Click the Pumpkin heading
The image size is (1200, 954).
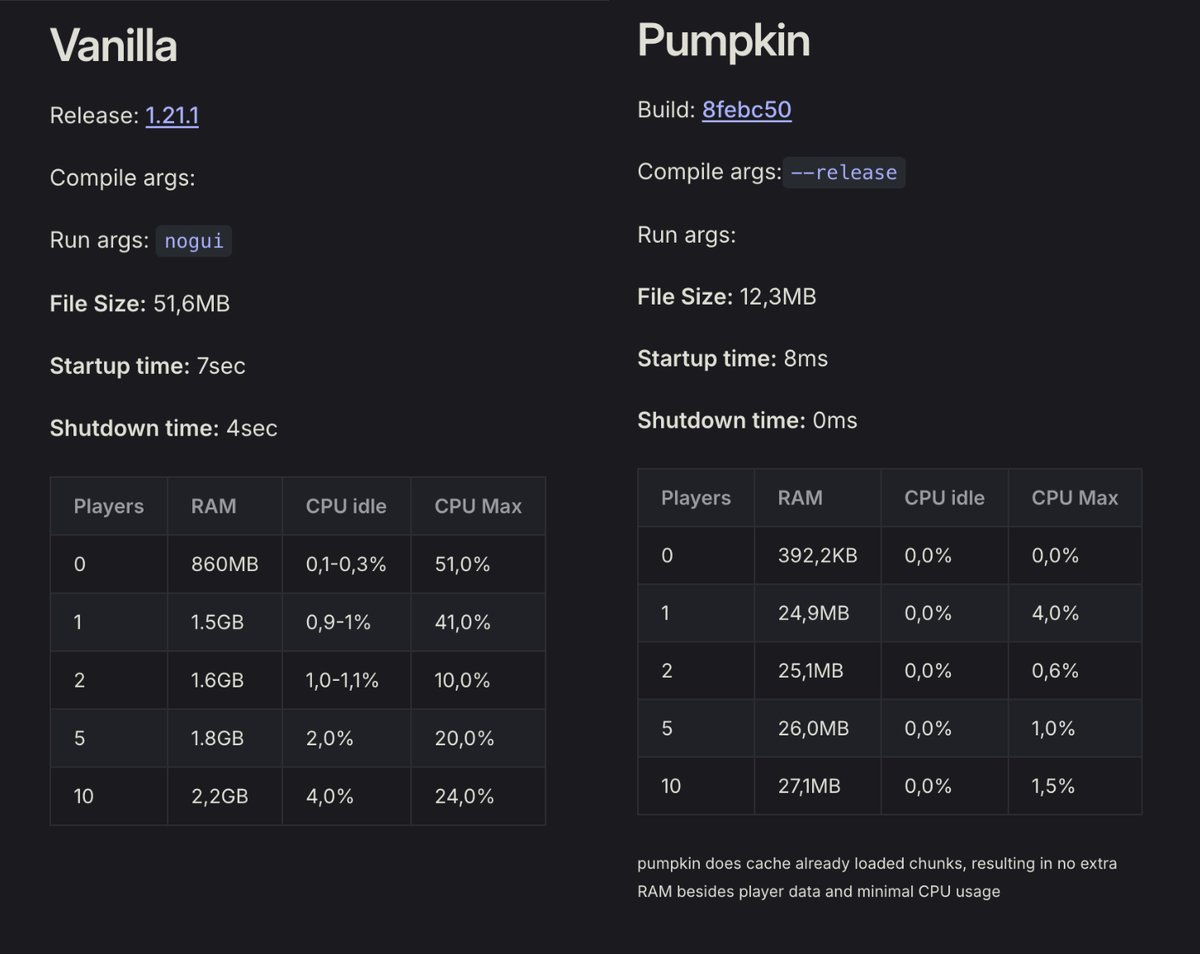pos(723,41)
